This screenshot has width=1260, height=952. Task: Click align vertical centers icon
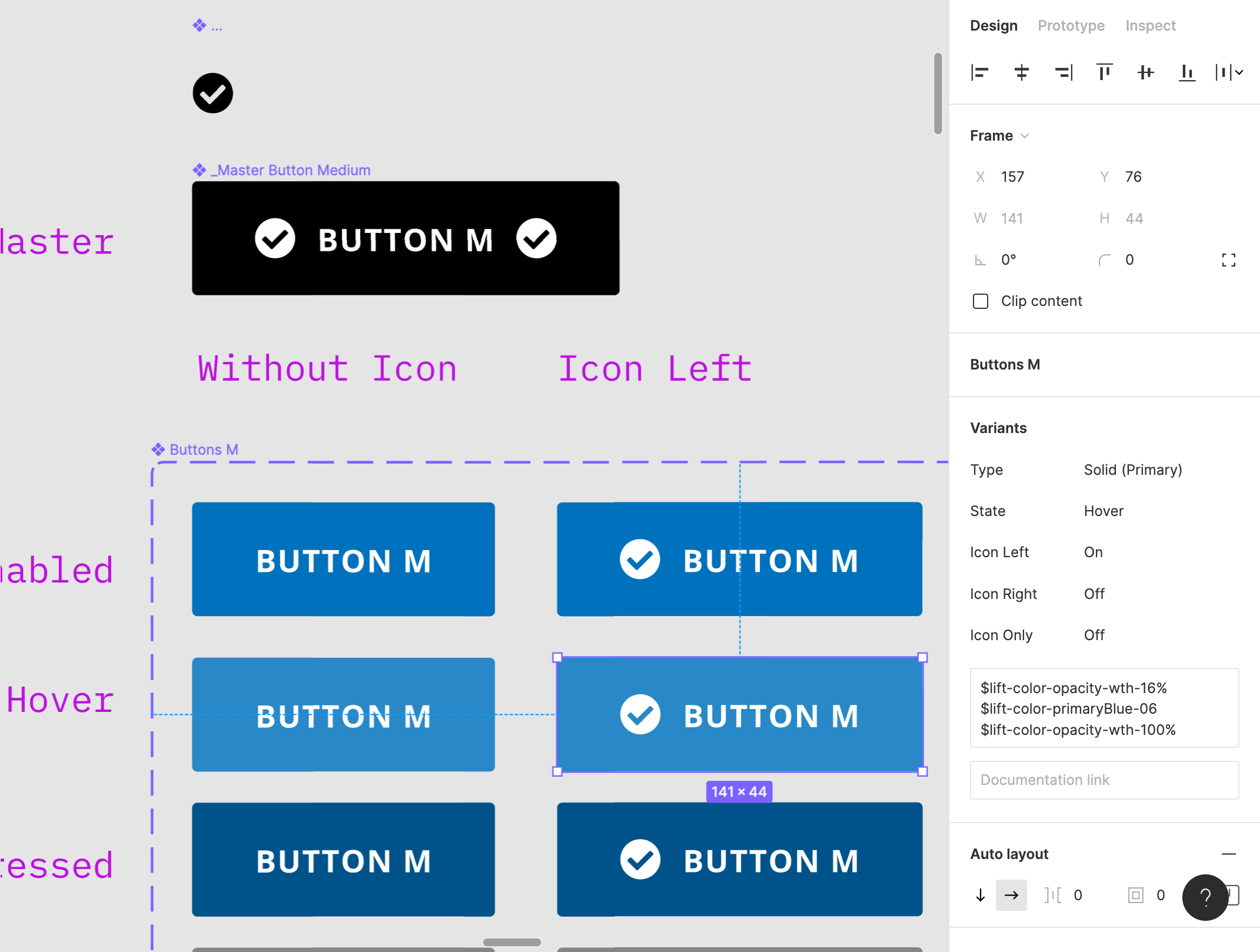(1145, 72)
